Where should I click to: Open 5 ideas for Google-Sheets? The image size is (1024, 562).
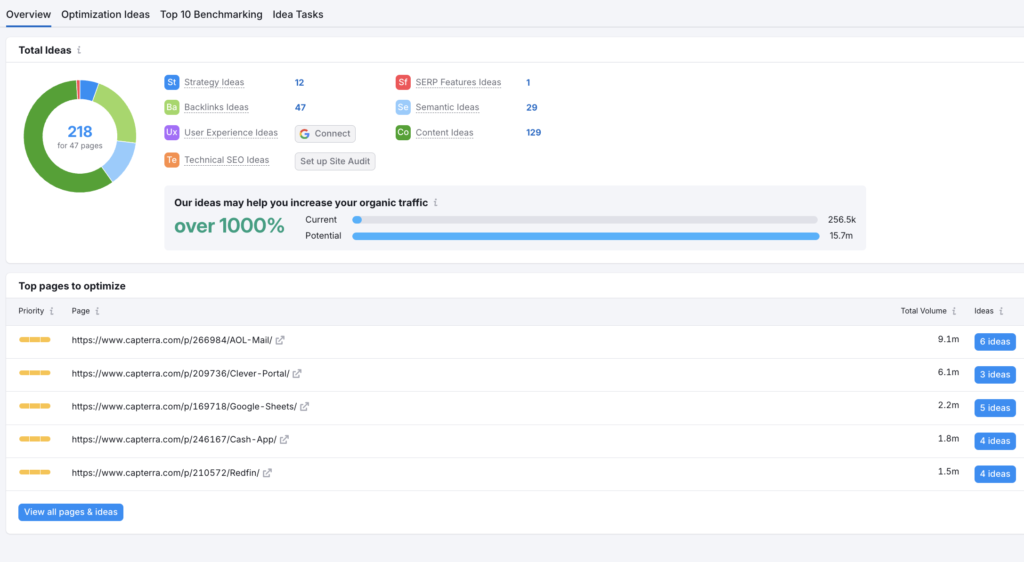(995, 408)
